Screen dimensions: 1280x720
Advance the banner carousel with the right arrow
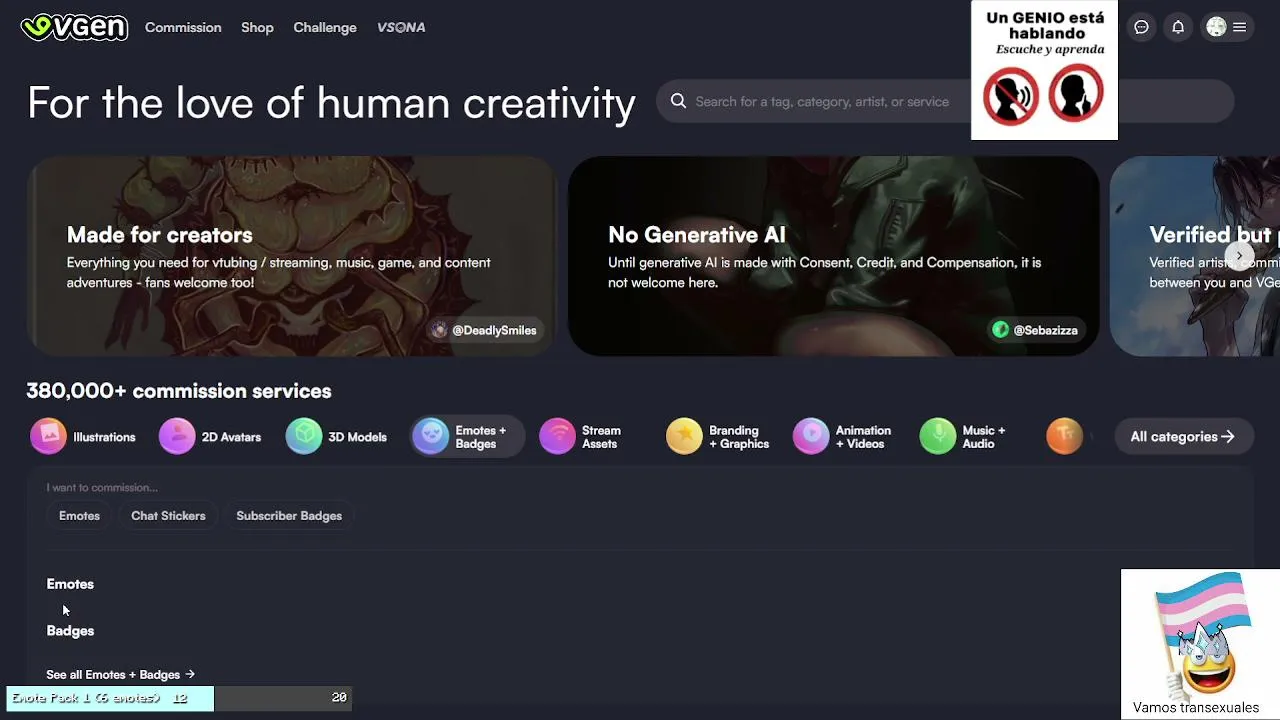[x=1240, y=256]
